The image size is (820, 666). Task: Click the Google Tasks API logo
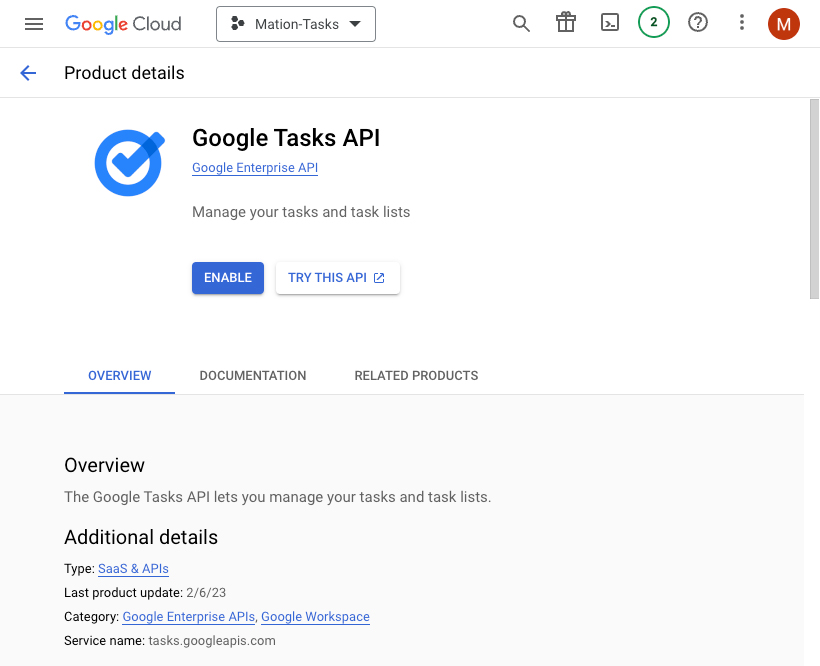pos(130,163)
